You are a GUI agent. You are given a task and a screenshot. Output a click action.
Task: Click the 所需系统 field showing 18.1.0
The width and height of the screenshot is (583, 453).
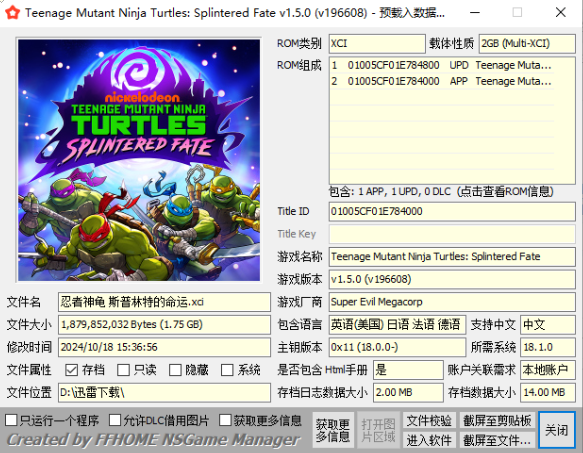tap(548, 347)
